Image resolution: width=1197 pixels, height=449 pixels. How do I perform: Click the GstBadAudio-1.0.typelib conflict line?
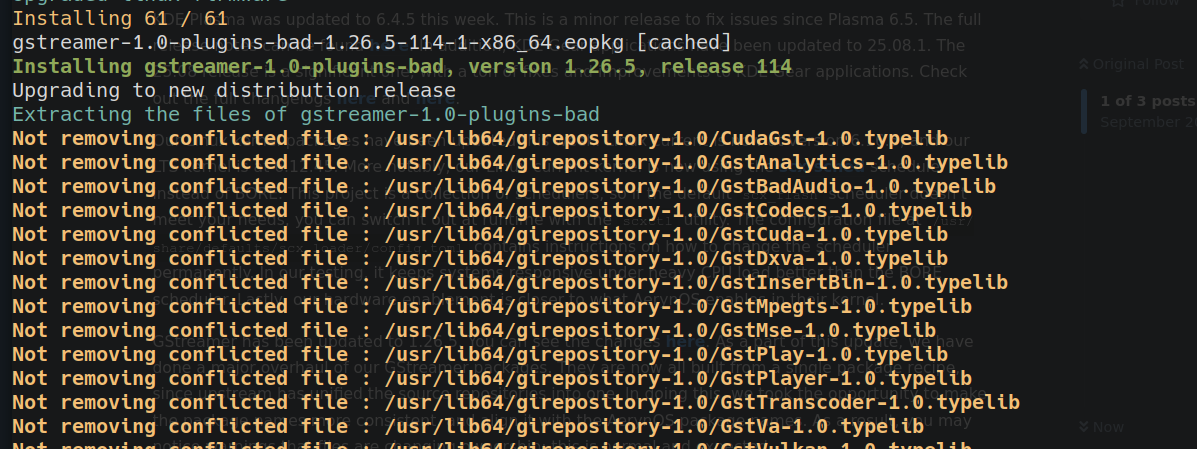point(504,187)
